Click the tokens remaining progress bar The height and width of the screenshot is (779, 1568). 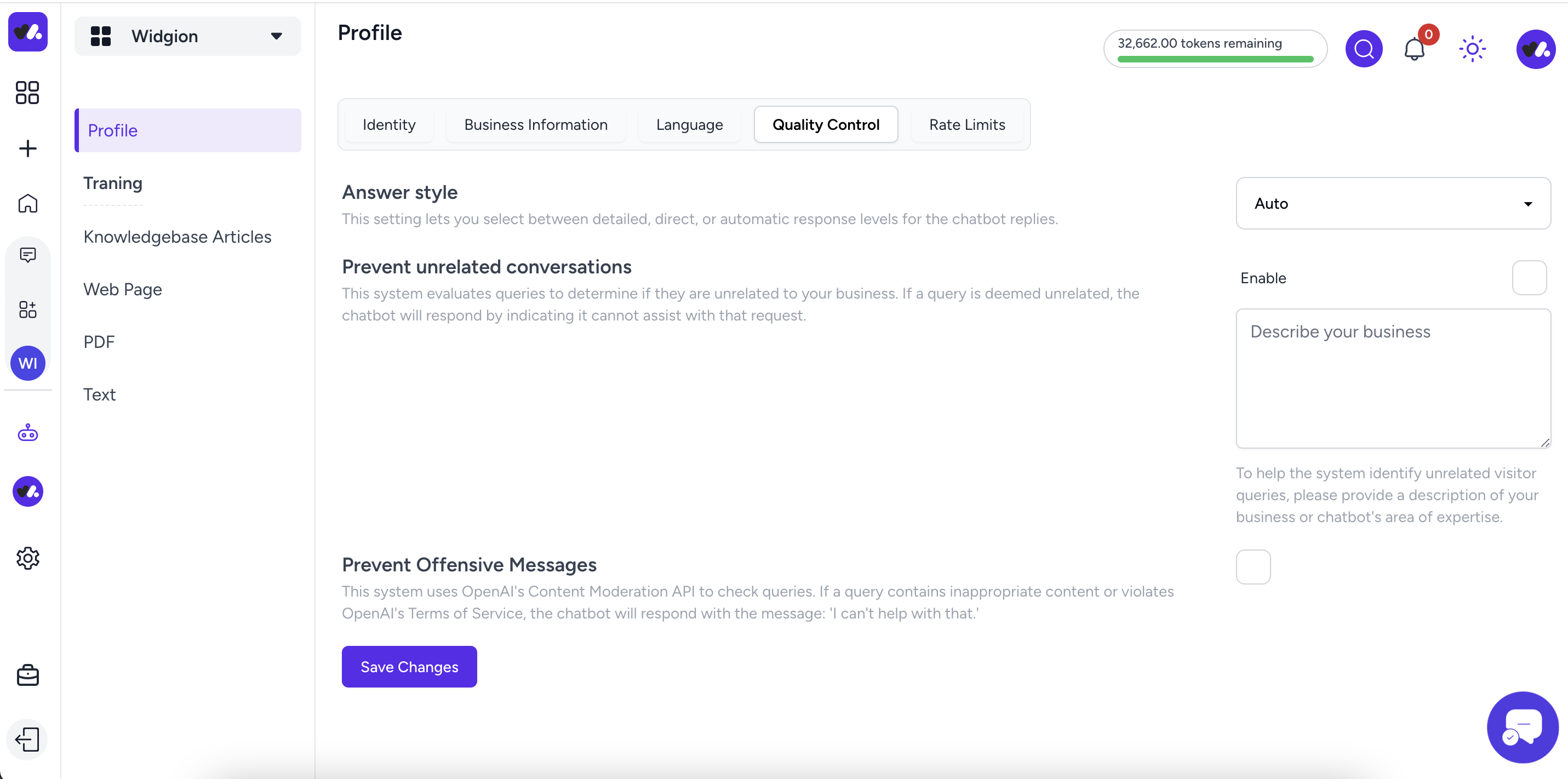tap(1215, 59)
